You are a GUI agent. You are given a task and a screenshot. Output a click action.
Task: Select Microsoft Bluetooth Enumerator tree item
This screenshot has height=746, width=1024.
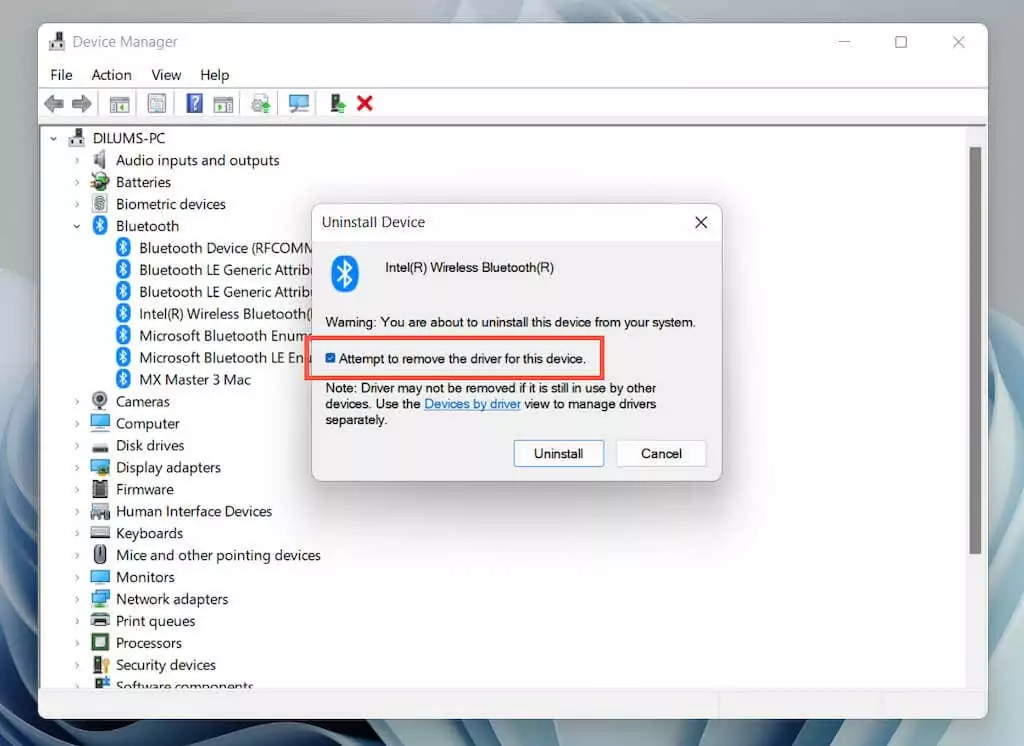(225, 336)
